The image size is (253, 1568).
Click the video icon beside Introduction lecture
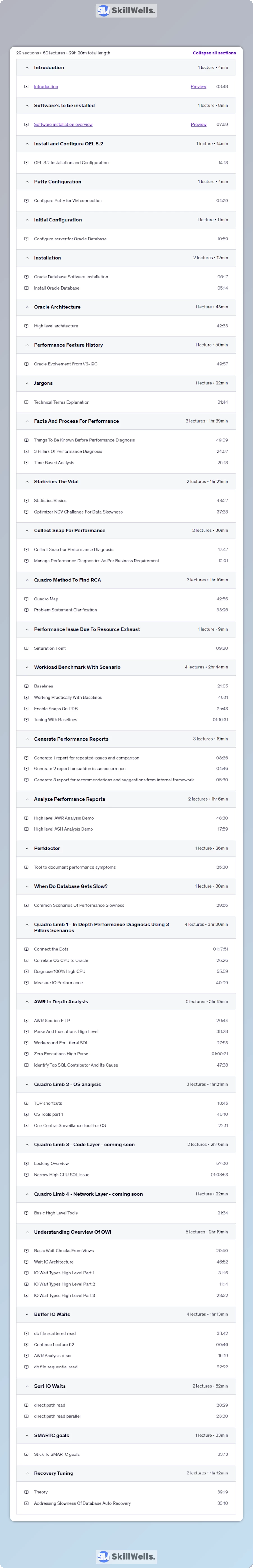(x=26, y=86)
